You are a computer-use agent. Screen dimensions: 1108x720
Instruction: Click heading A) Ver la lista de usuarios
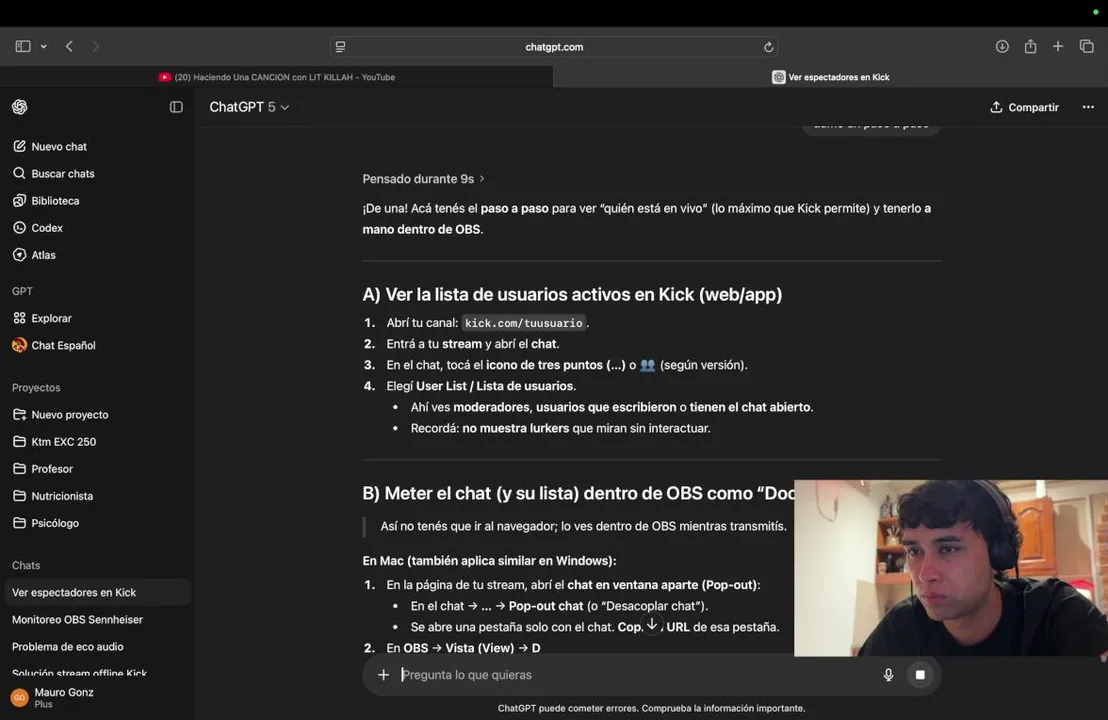coord(572,295)
